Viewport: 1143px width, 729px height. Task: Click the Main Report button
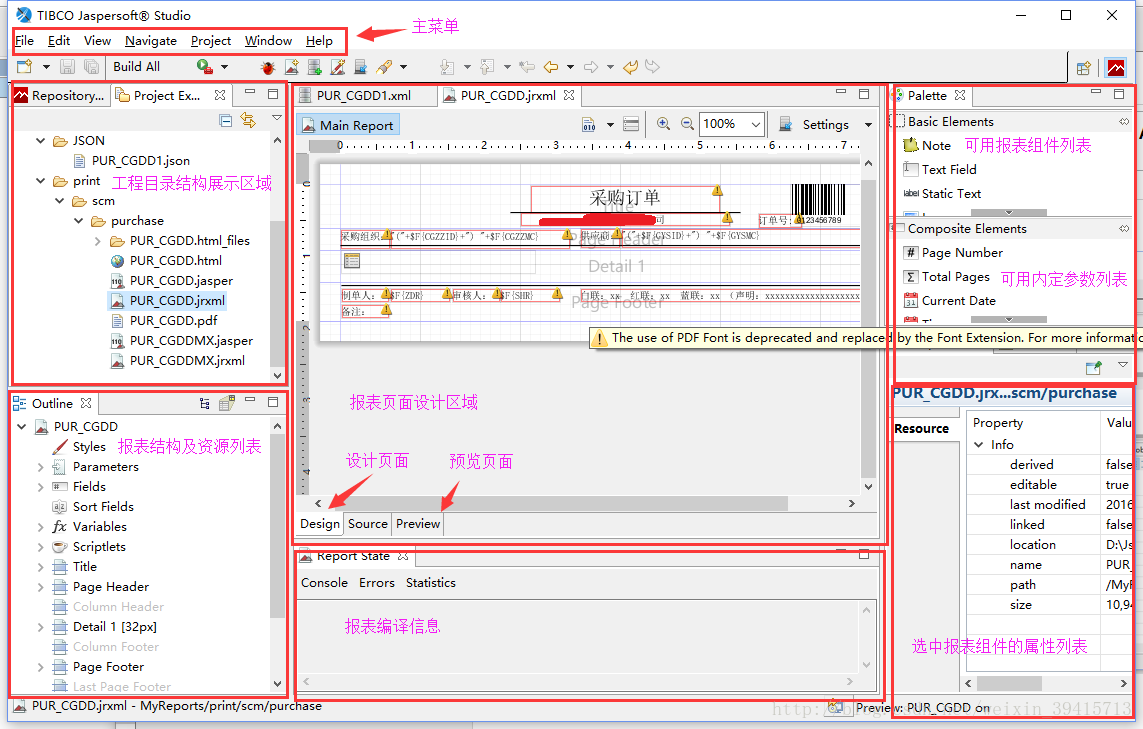click(x=348, y=125)
